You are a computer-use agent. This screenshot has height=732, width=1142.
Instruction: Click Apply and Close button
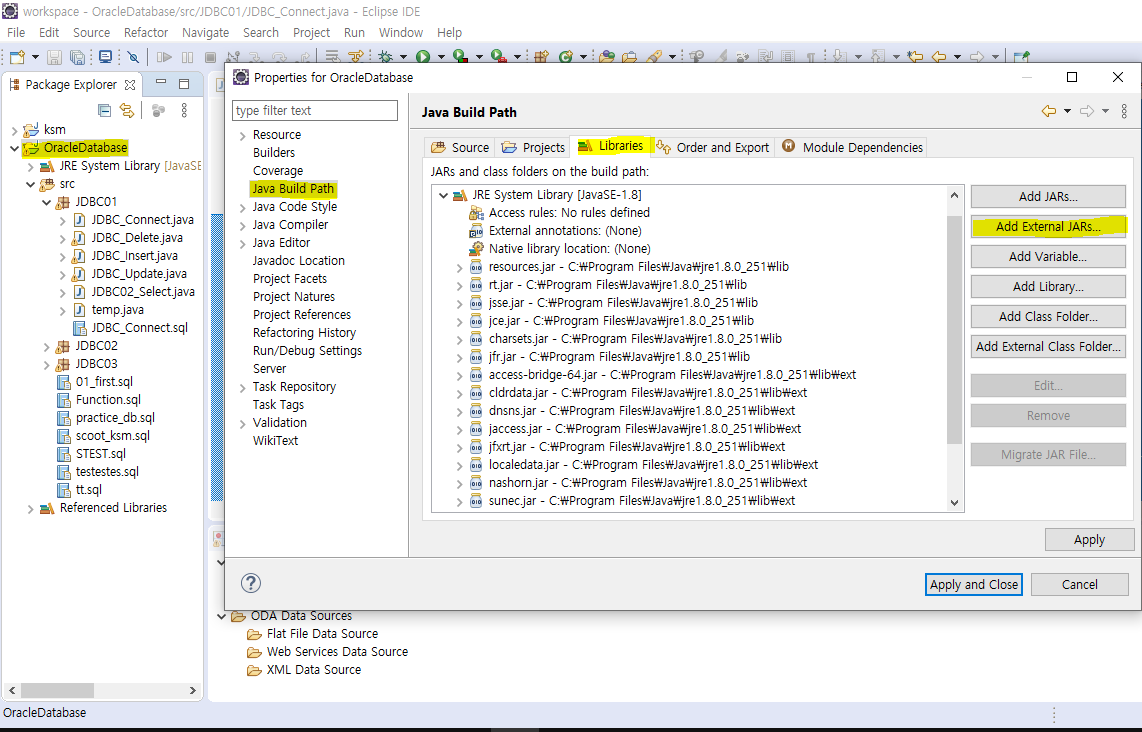pyautogui.click(x=974, y=584)
